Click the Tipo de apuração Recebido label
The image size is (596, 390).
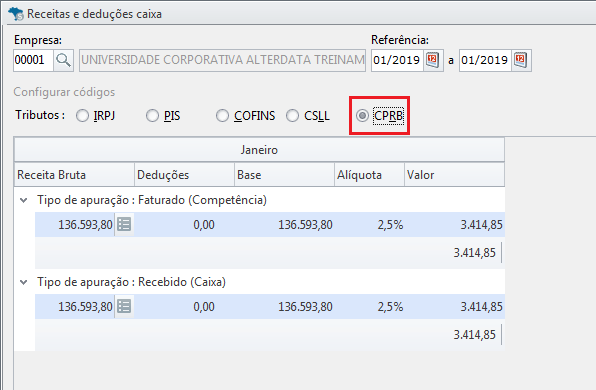coord(131,282)
